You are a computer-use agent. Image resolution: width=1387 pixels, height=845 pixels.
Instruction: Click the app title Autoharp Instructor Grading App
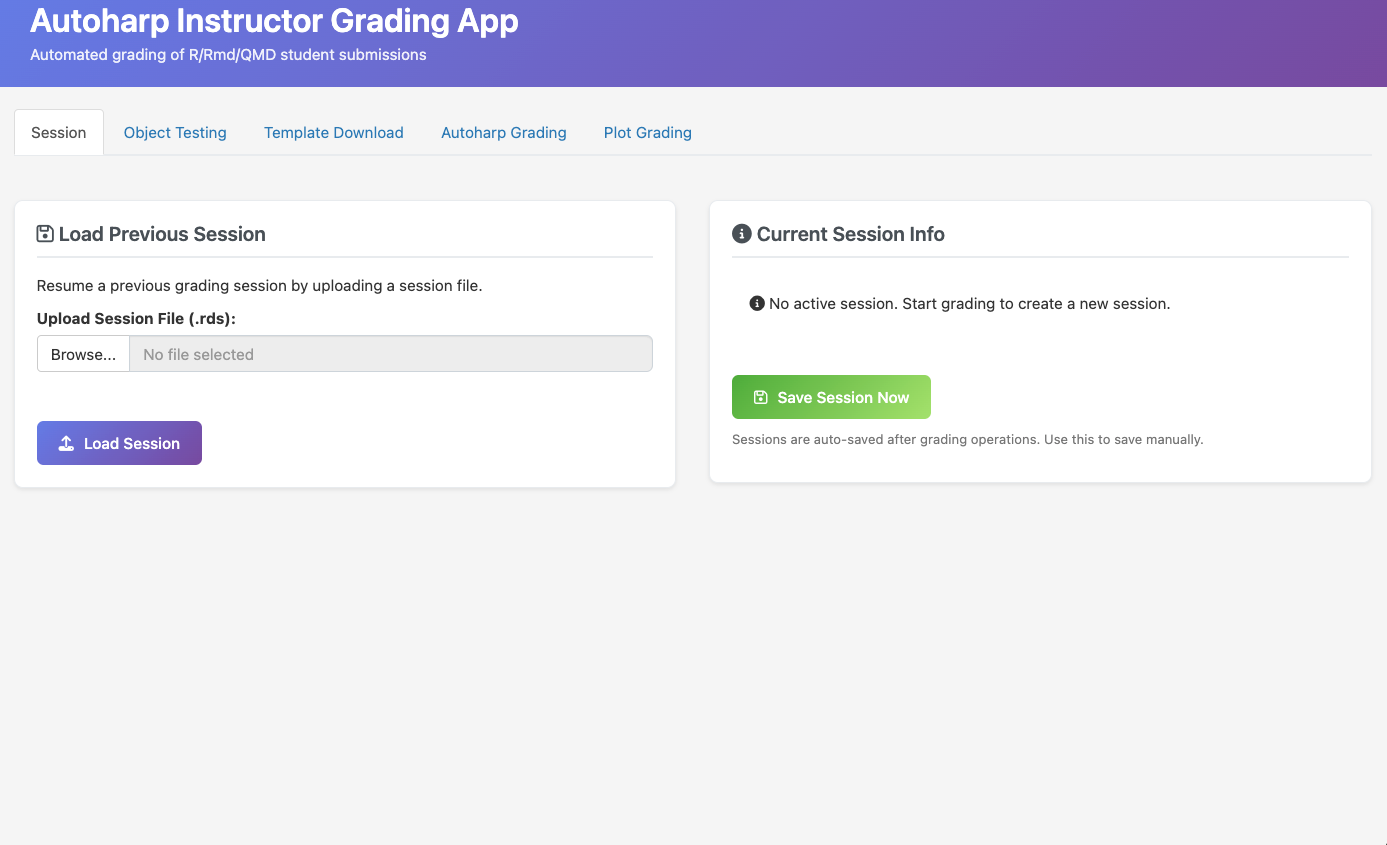click(x=274, y=20)
